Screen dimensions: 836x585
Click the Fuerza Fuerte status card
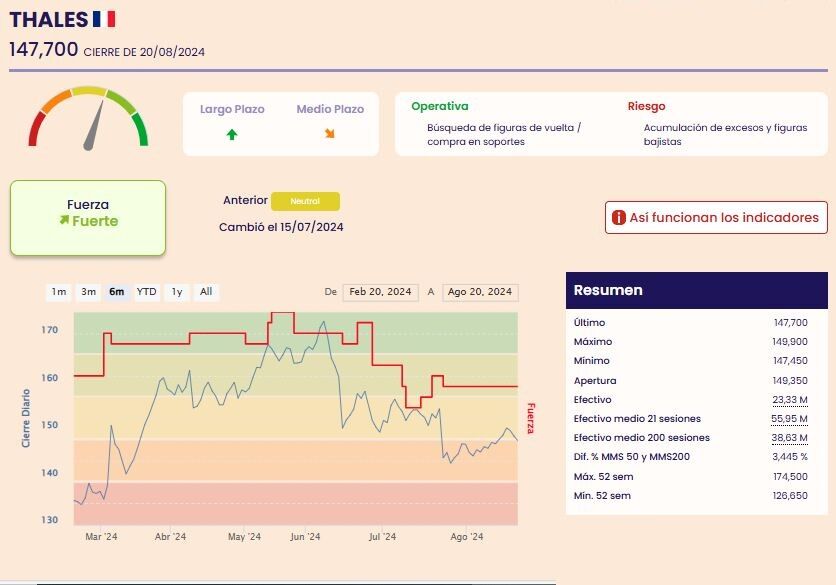coord(88,218)
